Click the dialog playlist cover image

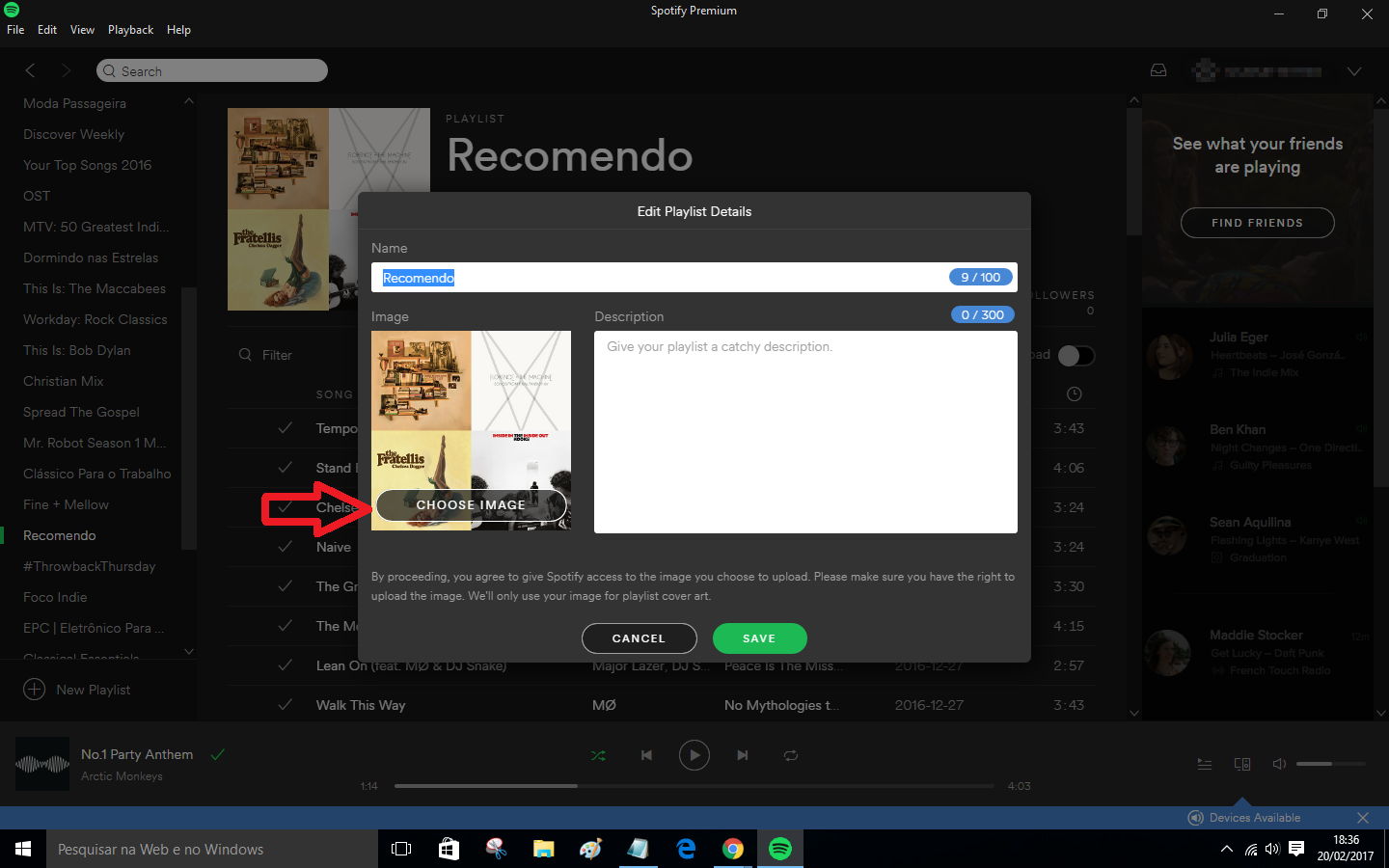(x=471, y=430)
